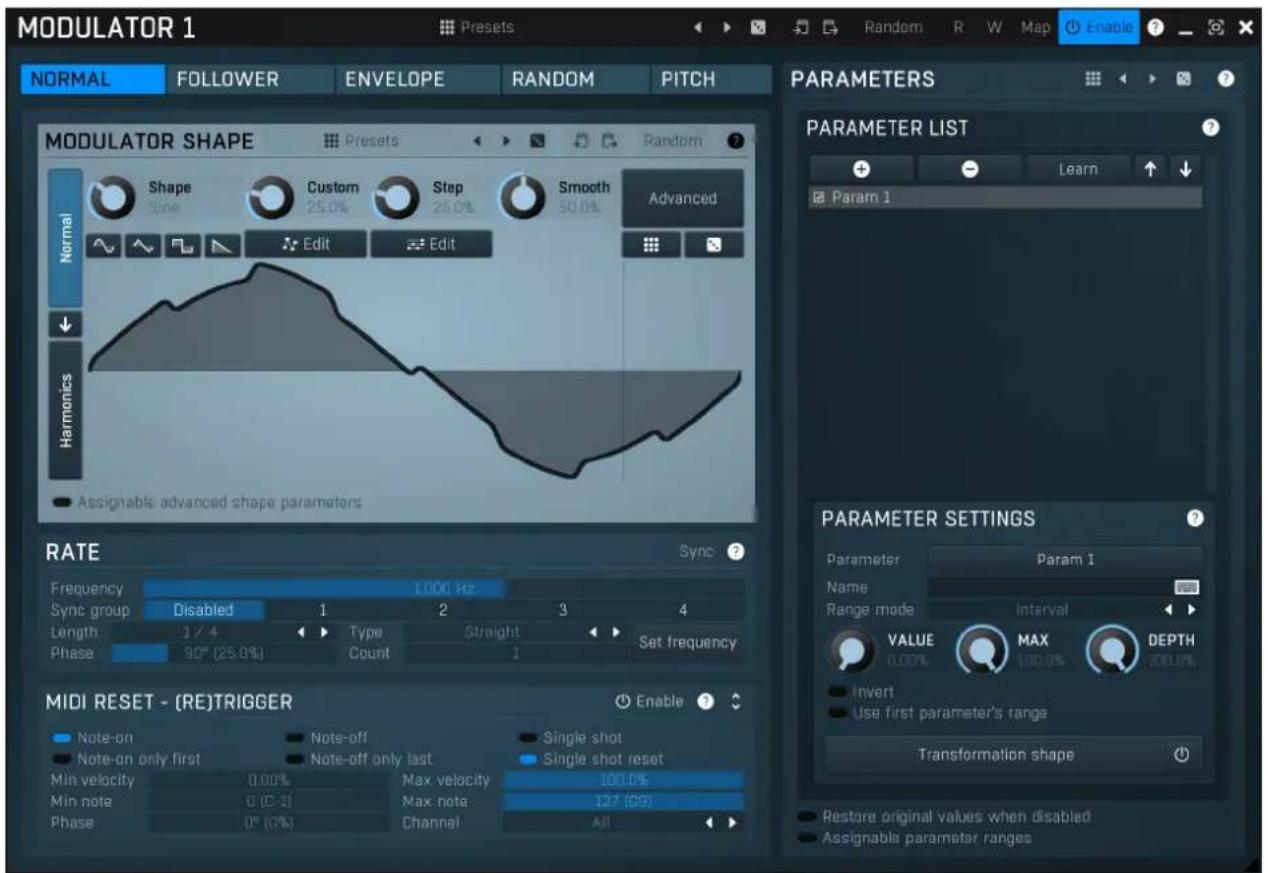Click Learn button in Parameter List
The width and height of the screenshot is (1268, 873).
[x=1077, y=170]
